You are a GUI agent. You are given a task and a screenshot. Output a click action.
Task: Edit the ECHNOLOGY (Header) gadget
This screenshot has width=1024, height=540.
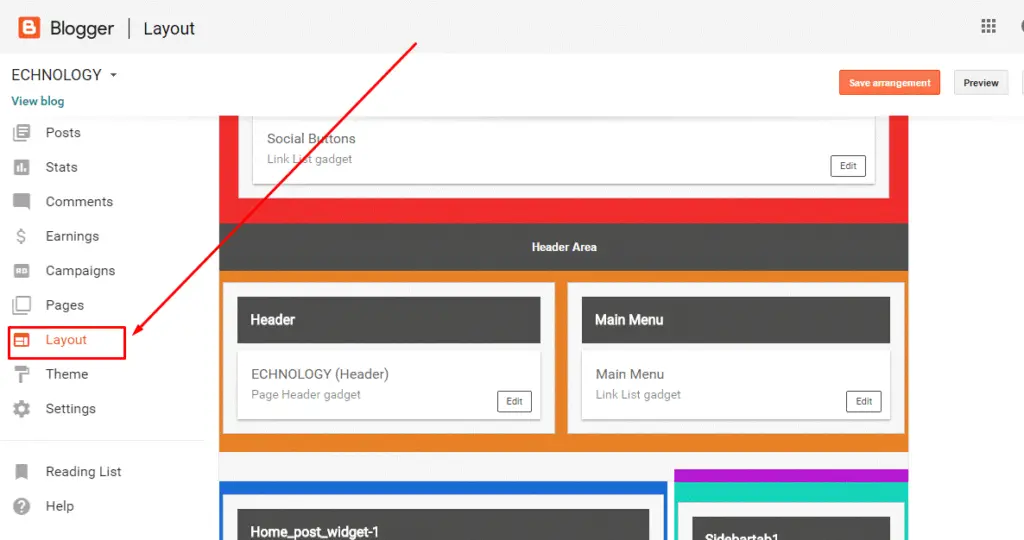click(x=514, y=402)
